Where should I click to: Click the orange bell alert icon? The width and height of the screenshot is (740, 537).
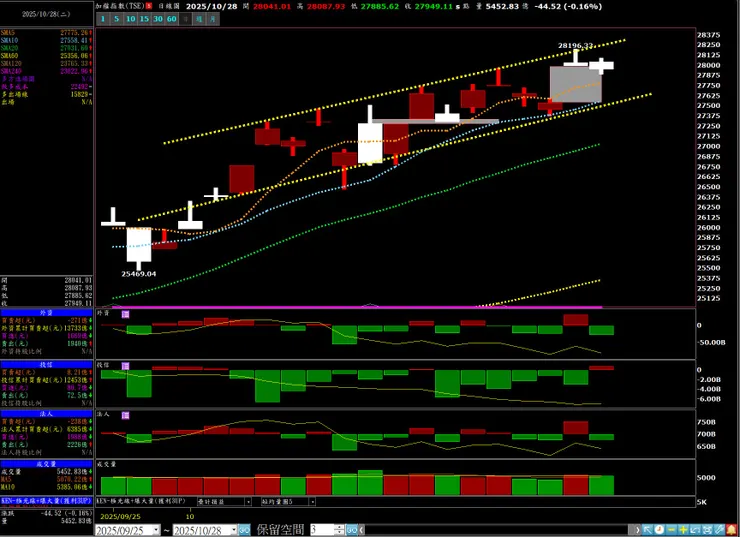[x=732, y=530]
